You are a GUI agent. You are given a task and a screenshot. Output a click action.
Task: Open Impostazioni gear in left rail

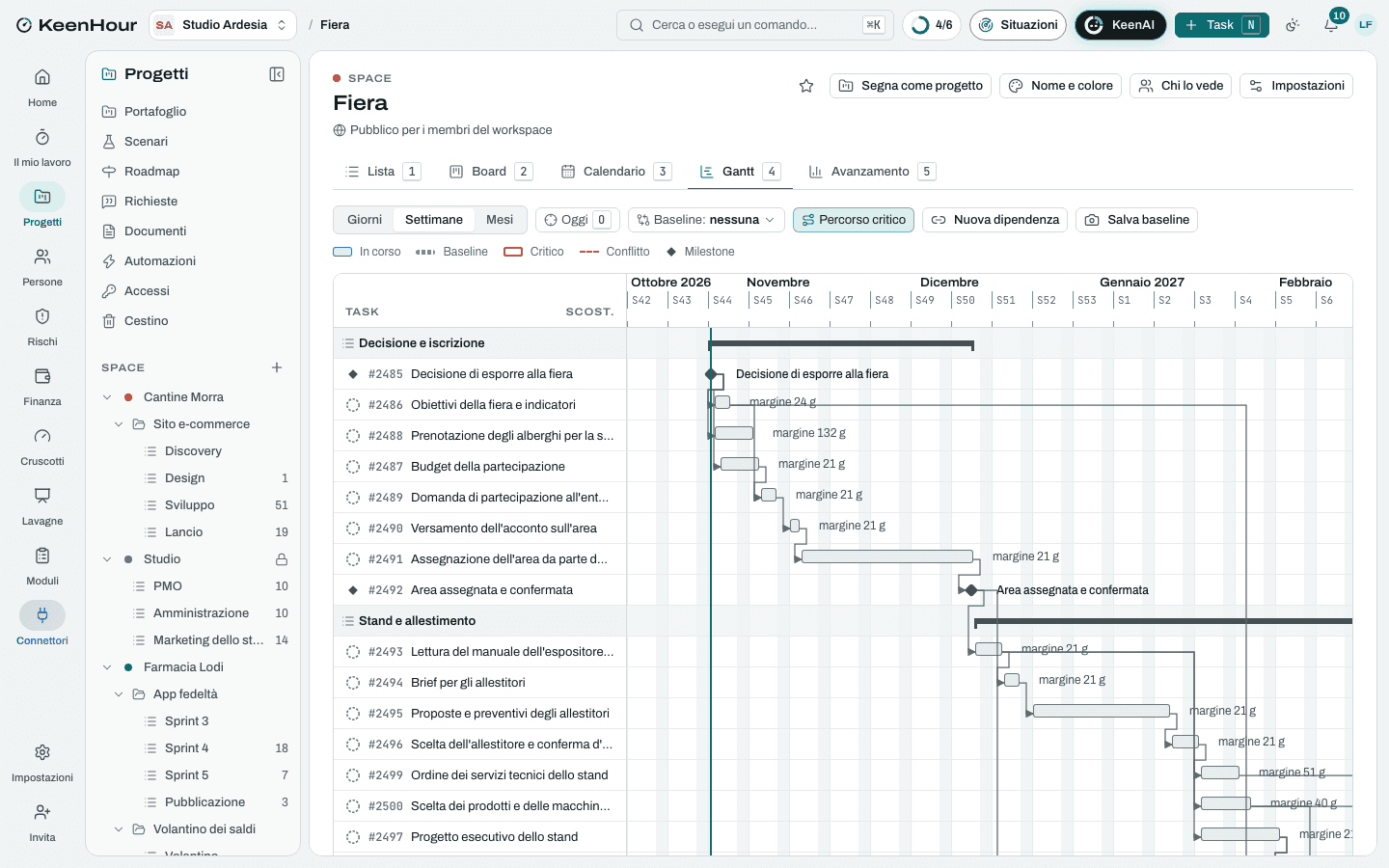42,752
